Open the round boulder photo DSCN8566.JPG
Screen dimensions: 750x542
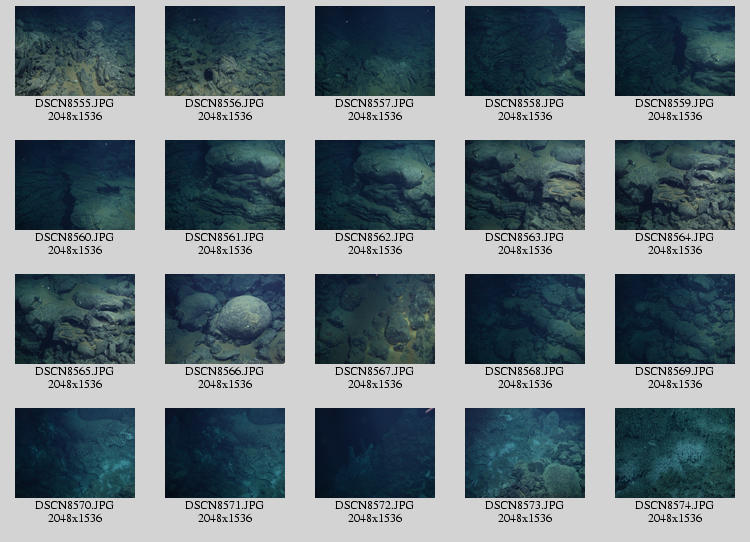(225, 319)
